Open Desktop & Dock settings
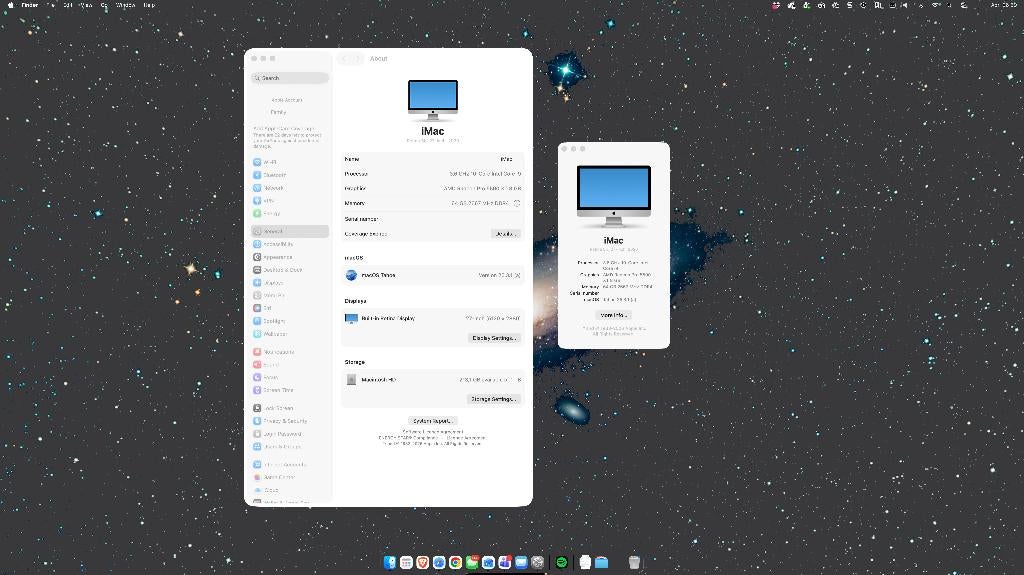The height and width of the screenshot is (575, 1024). pos(289,270)
